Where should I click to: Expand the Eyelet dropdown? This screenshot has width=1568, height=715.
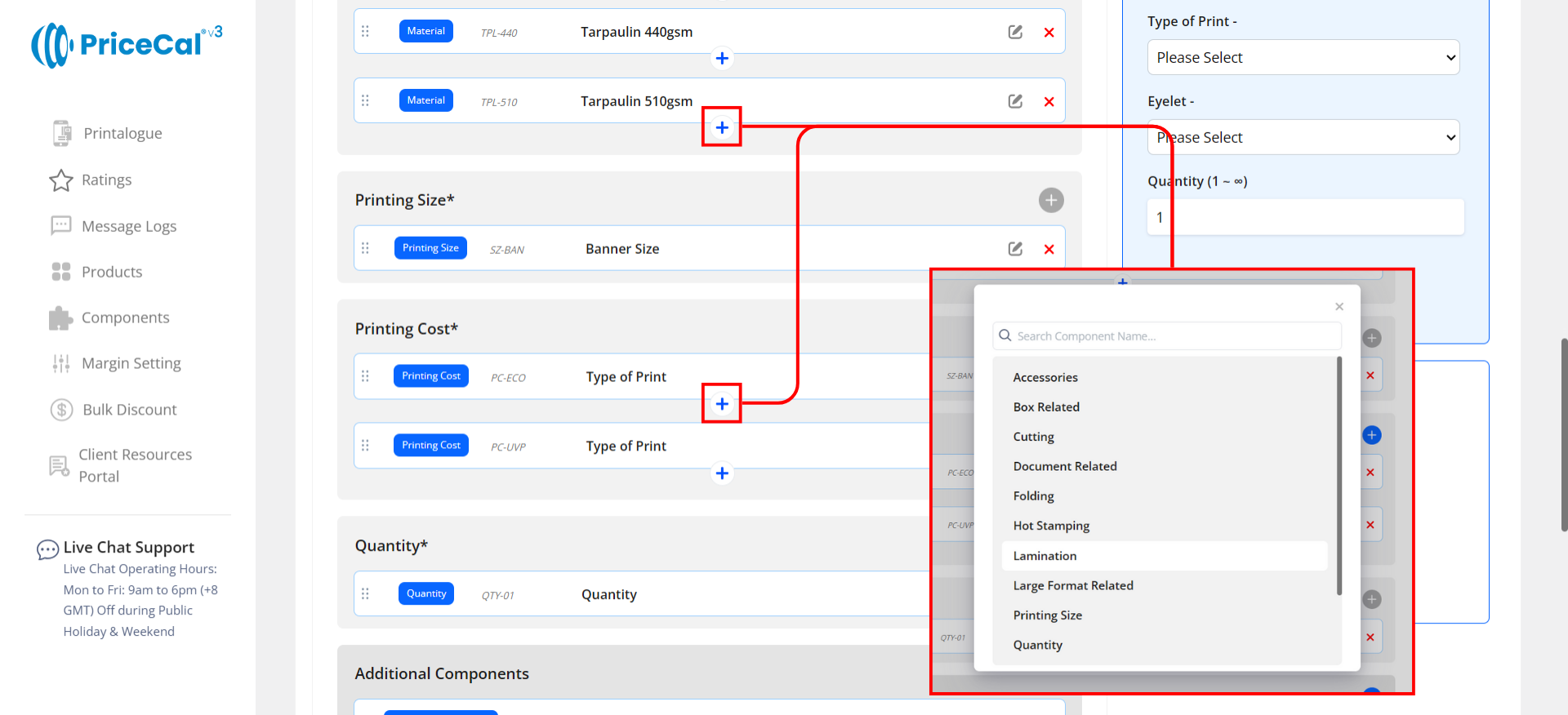1303,138
